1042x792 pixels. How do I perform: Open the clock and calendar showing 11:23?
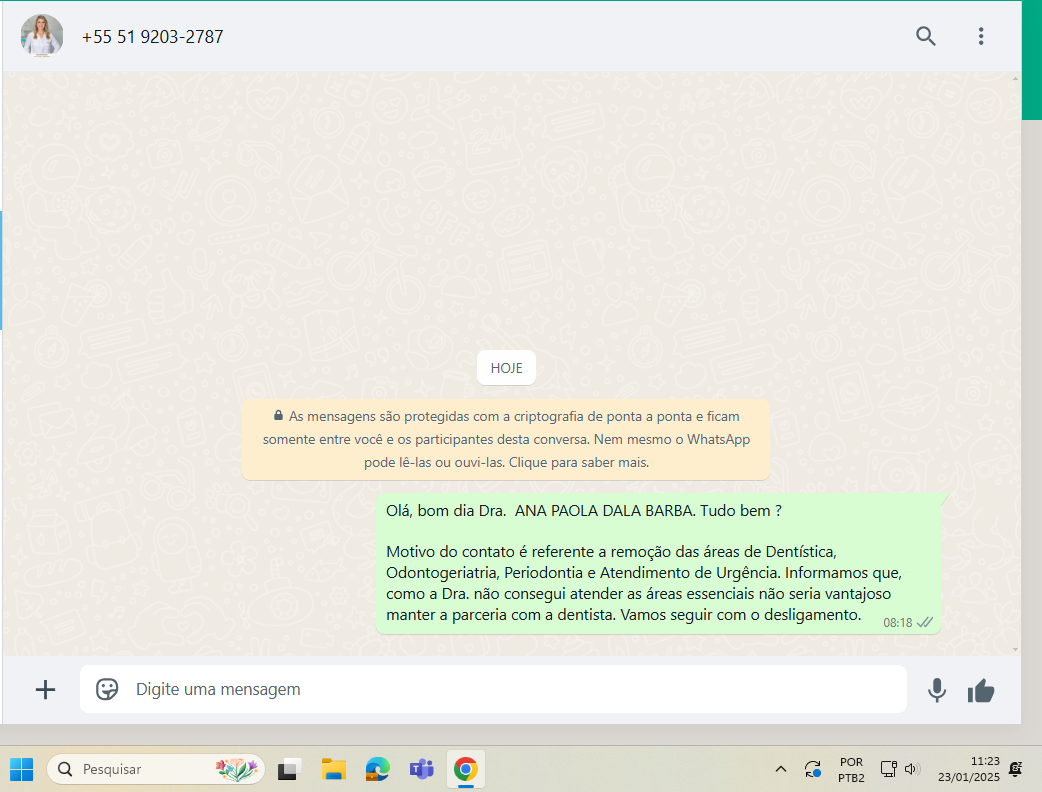click(x=969, y=769)
